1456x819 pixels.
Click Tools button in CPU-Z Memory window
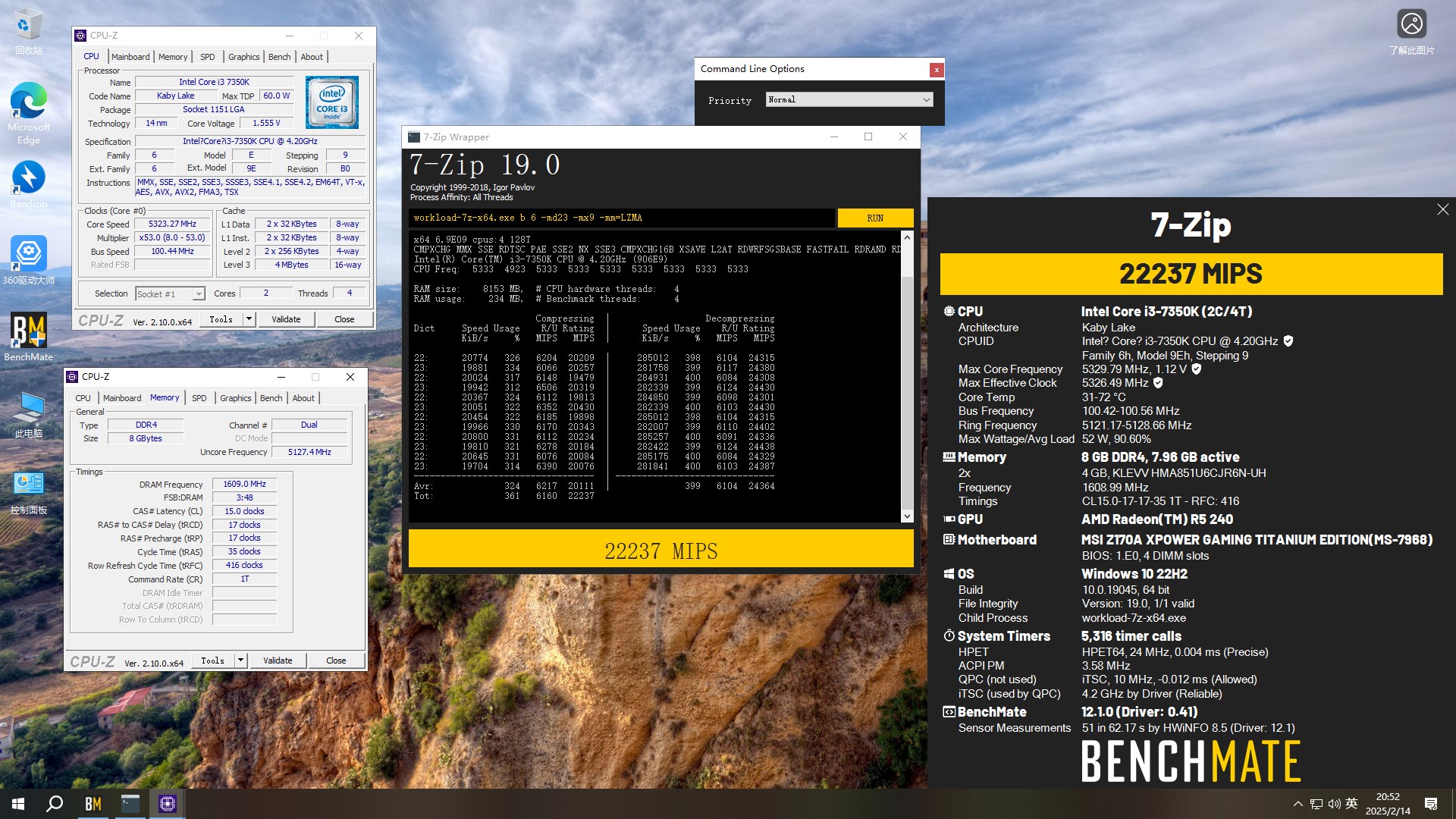pyautogui.click(x=213, y=661)
